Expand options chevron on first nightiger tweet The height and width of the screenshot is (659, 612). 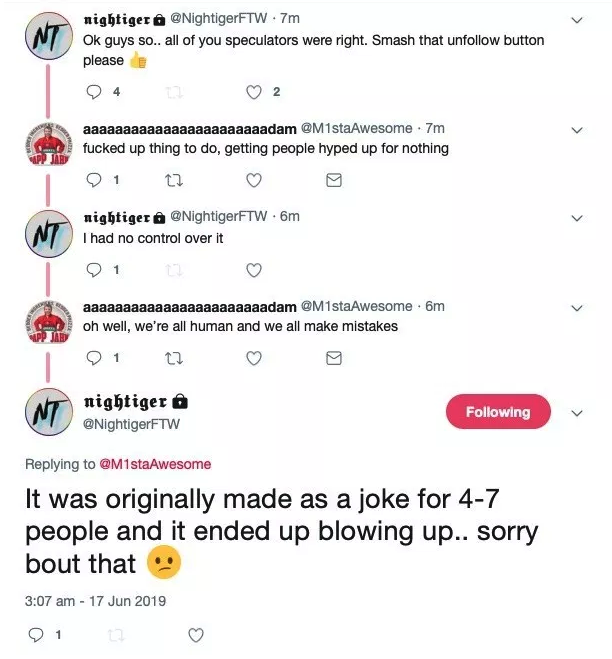coord(577,20)
